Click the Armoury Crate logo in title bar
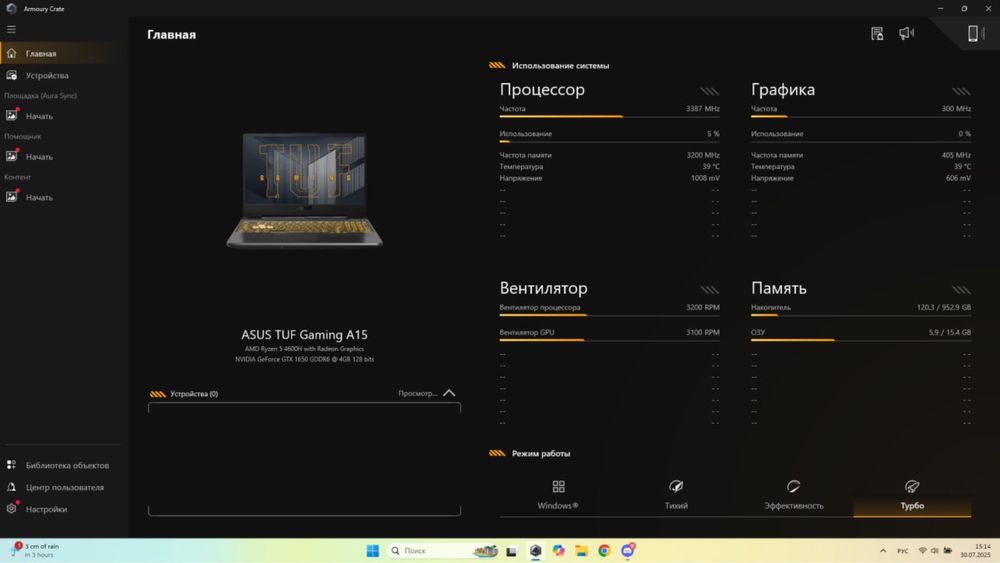The image size is (1000, 563). coord(11,8)
